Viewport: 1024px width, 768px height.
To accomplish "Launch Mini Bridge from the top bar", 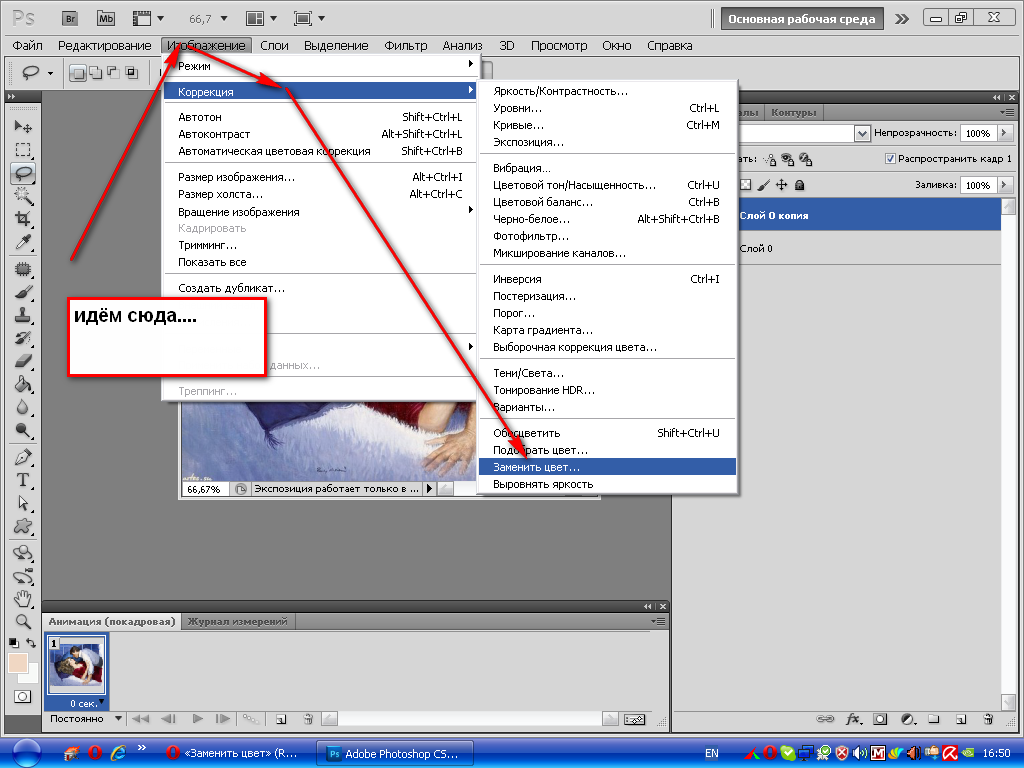I will tap(106, 18).
